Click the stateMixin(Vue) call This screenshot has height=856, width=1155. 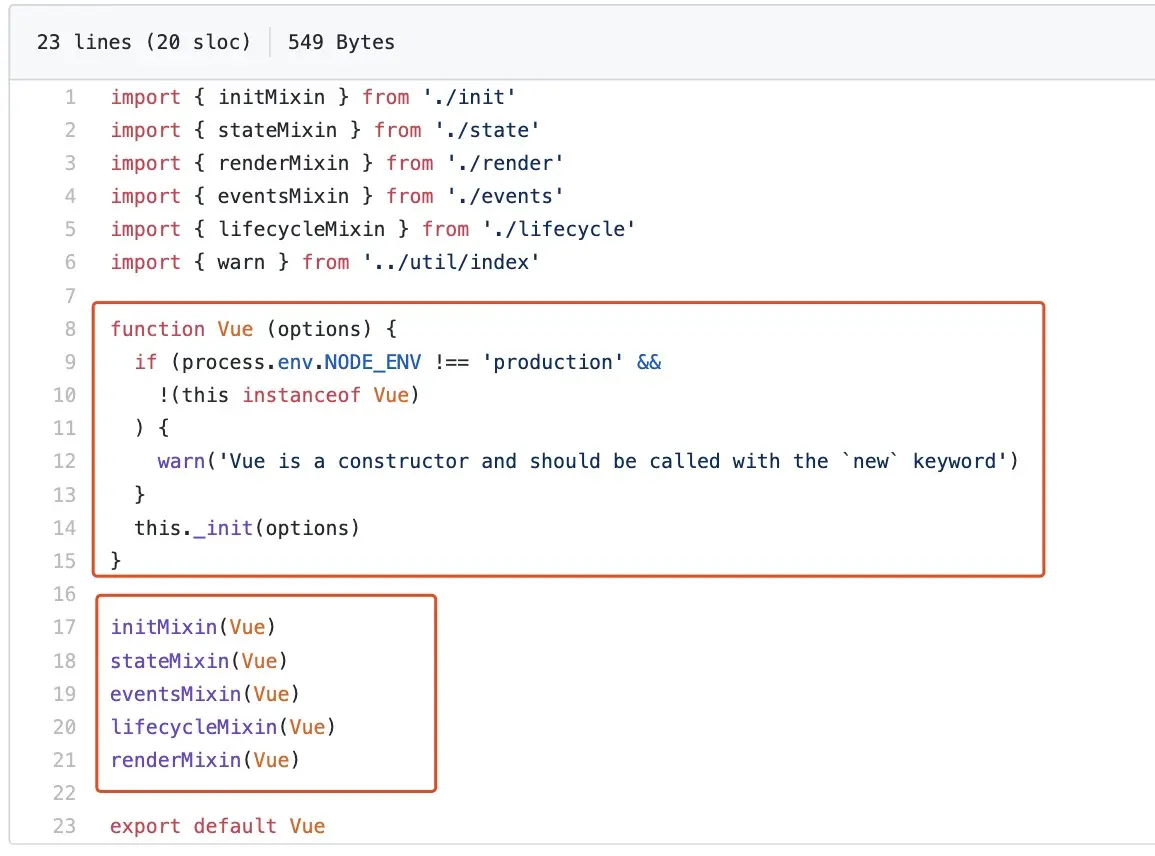[x=198, y=660]
